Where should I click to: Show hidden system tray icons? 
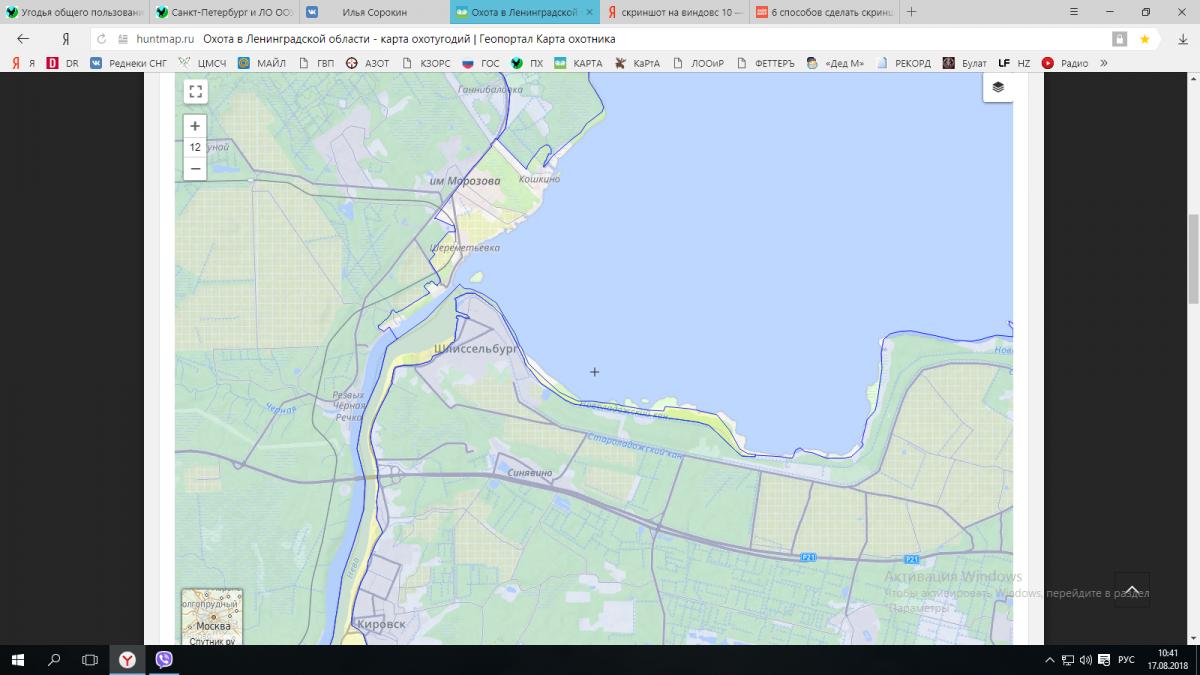pos(1046,660)
